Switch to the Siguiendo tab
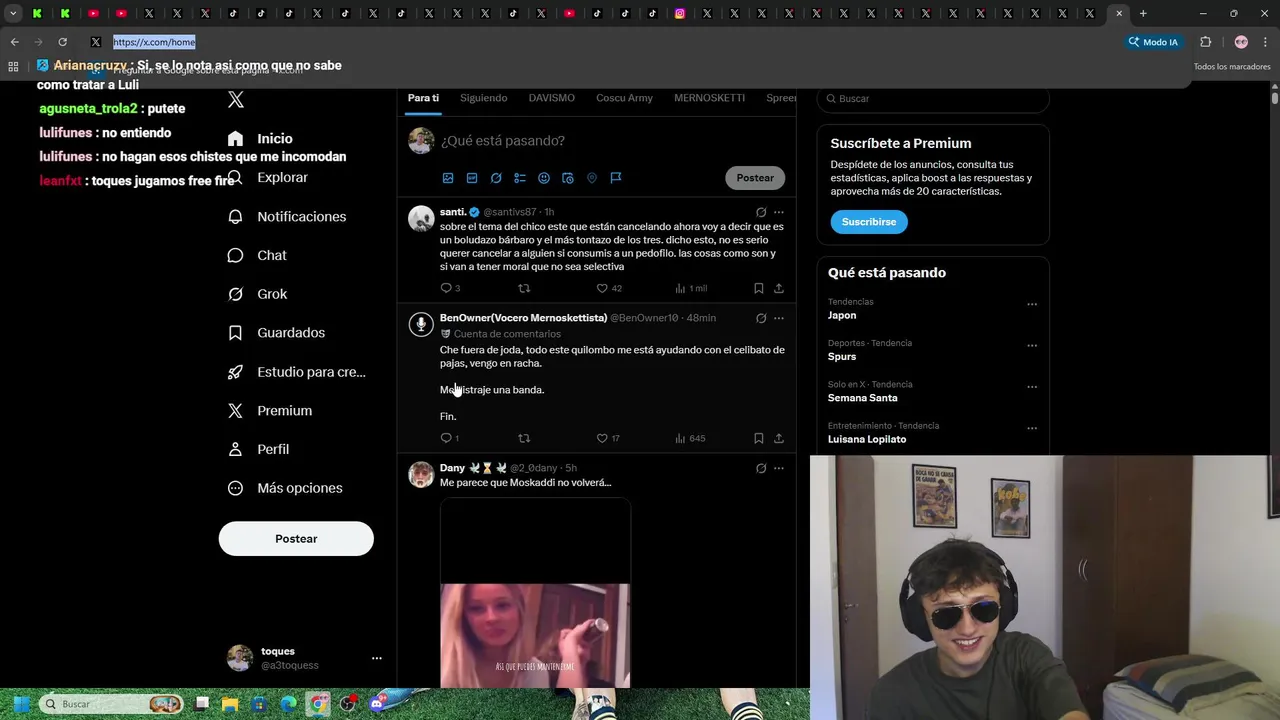 (484, 98)
